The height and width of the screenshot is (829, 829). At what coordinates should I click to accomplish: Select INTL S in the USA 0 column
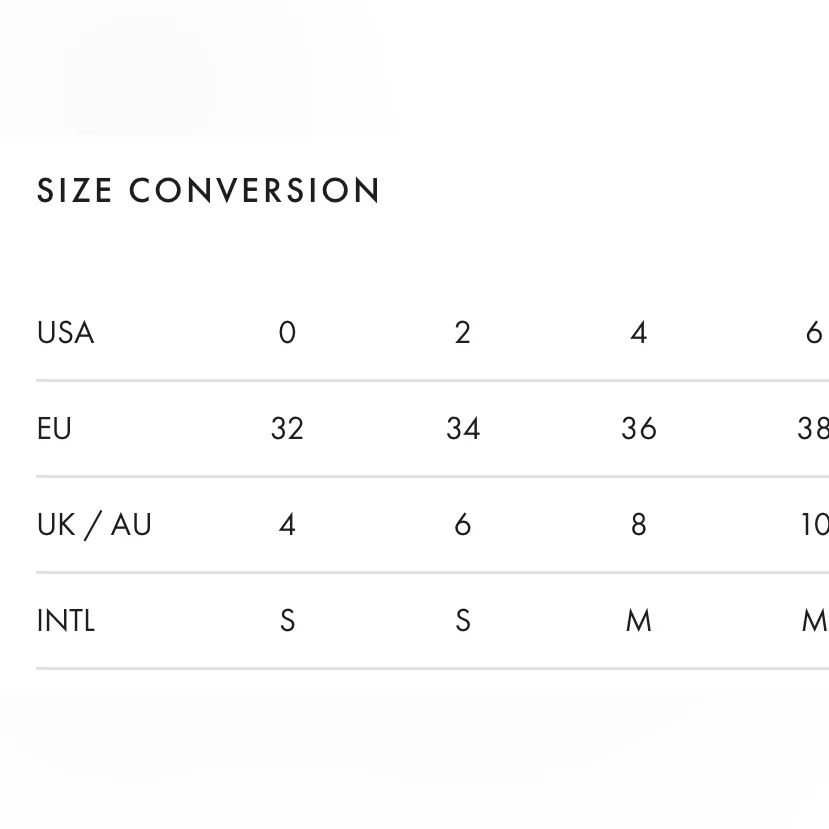(x=287, y=620)
